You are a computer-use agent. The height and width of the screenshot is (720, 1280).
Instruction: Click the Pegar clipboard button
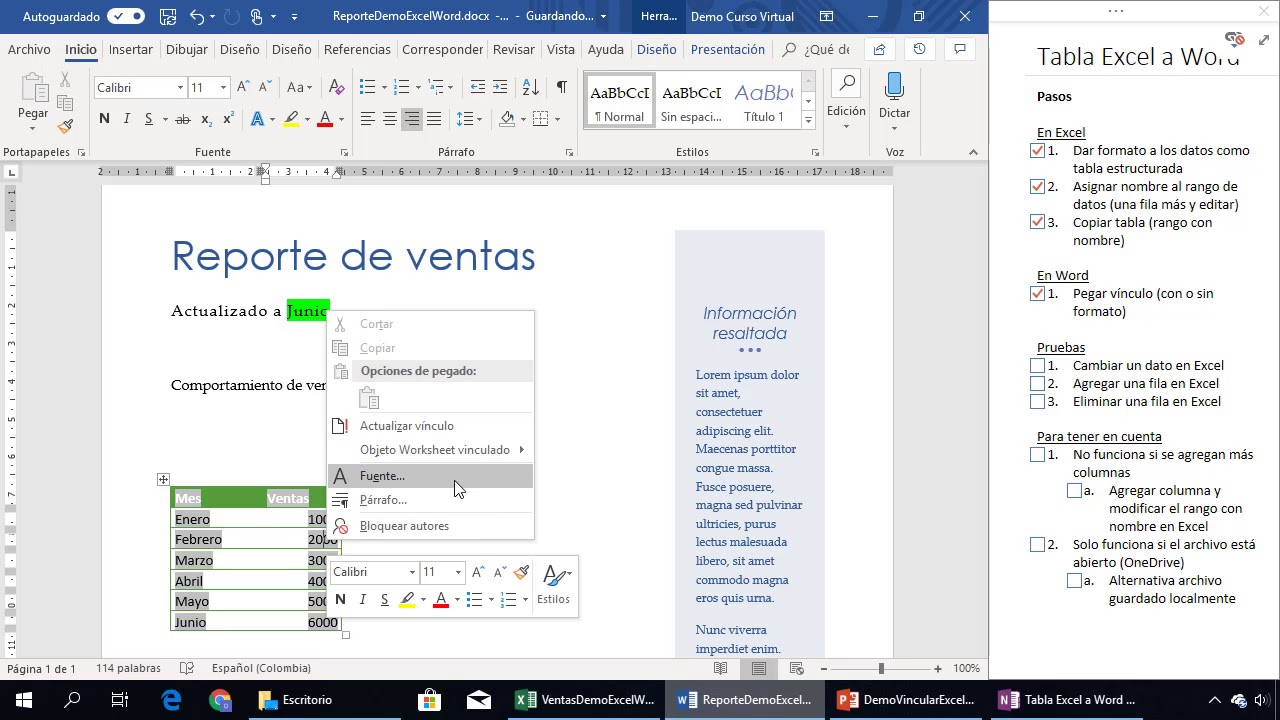click(x=32, y=100)
